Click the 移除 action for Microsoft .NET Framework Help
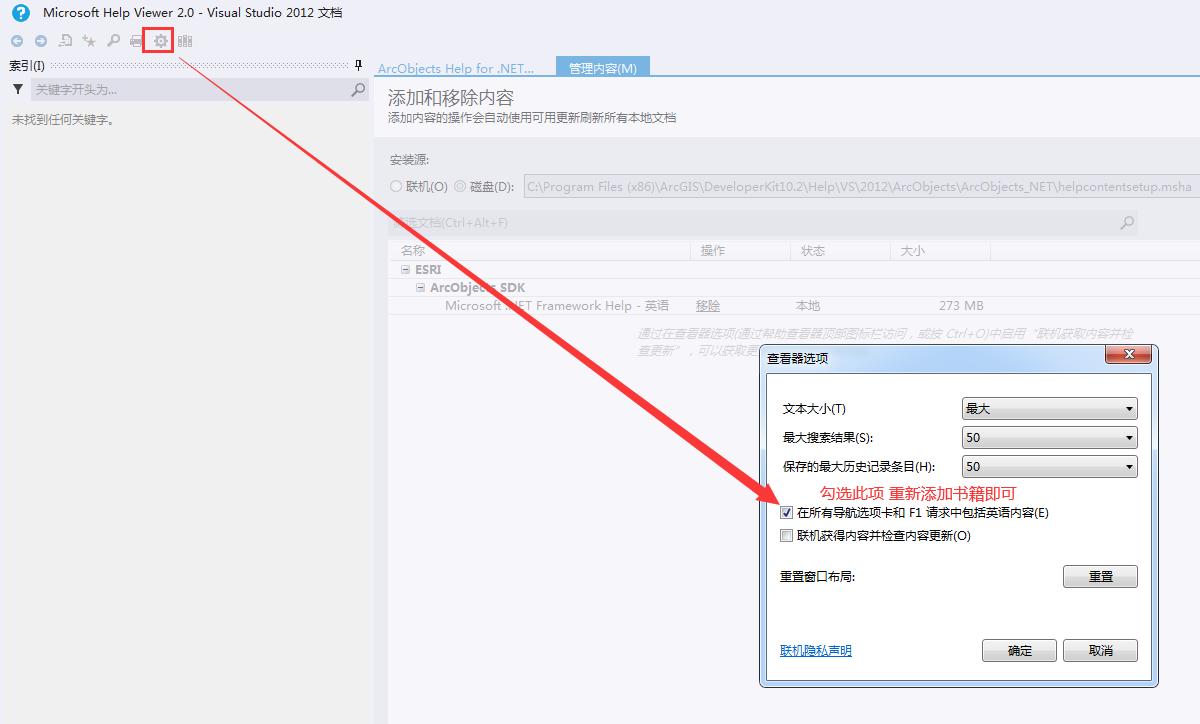Viewport: 1200px width, 724px height. (x=707, y=305)
